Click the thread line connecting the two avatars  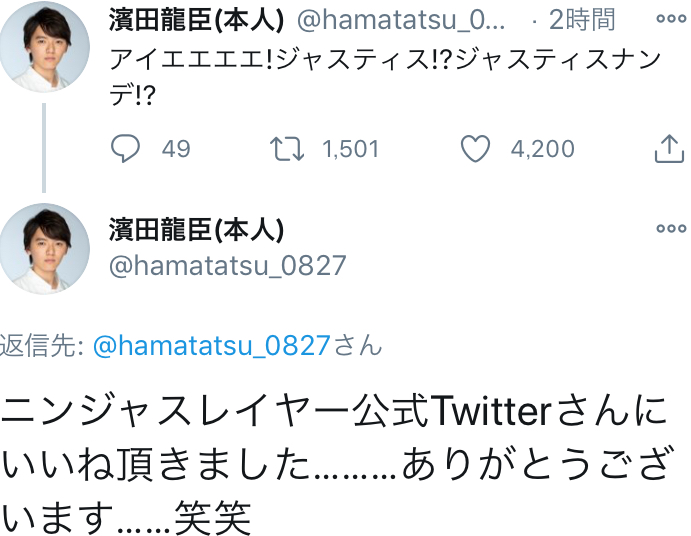[44, 145]
